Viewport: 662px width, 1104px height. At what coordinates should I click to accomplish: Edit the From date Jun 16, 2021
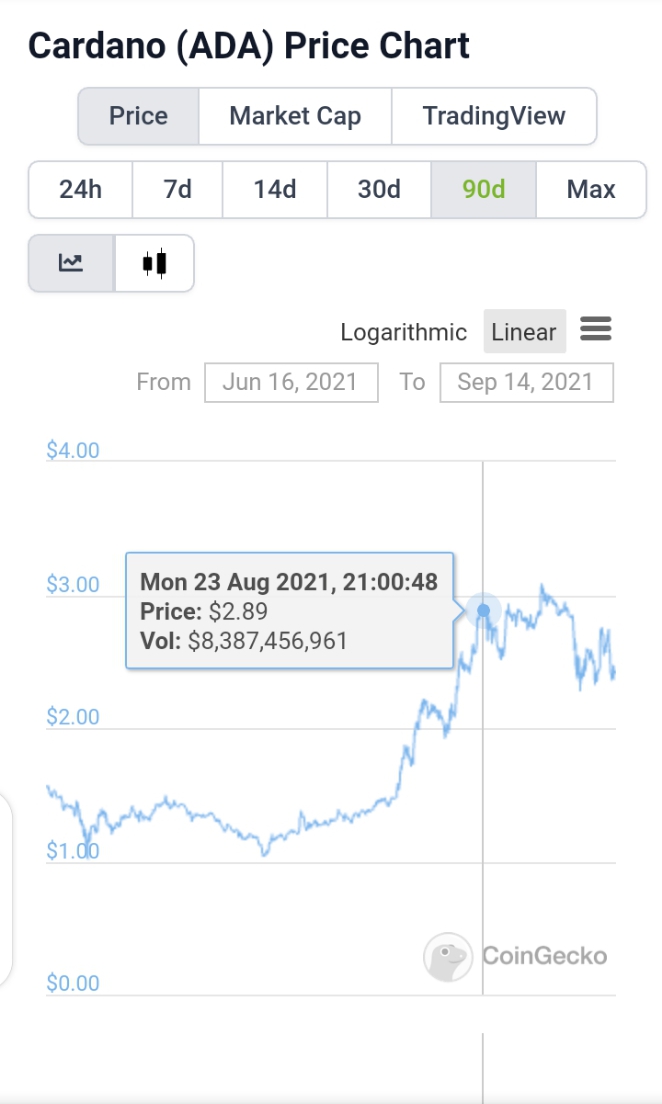pyautogui.click(x=291, y=382)
